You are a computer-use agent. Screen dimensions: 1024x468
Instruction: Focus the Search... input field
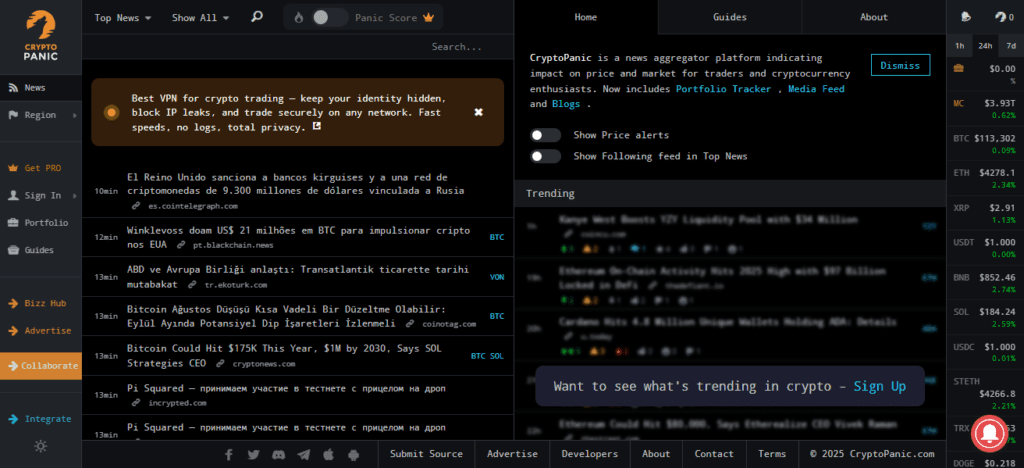(298, 47)
